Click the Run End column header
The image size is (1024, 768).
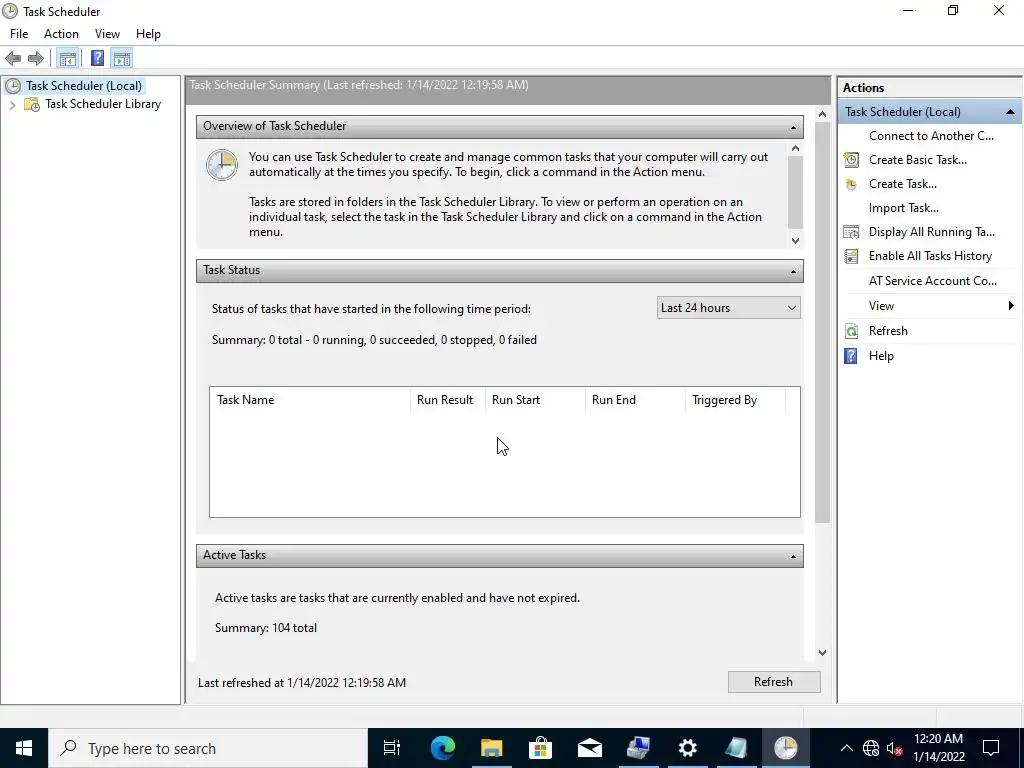point(635,400)
